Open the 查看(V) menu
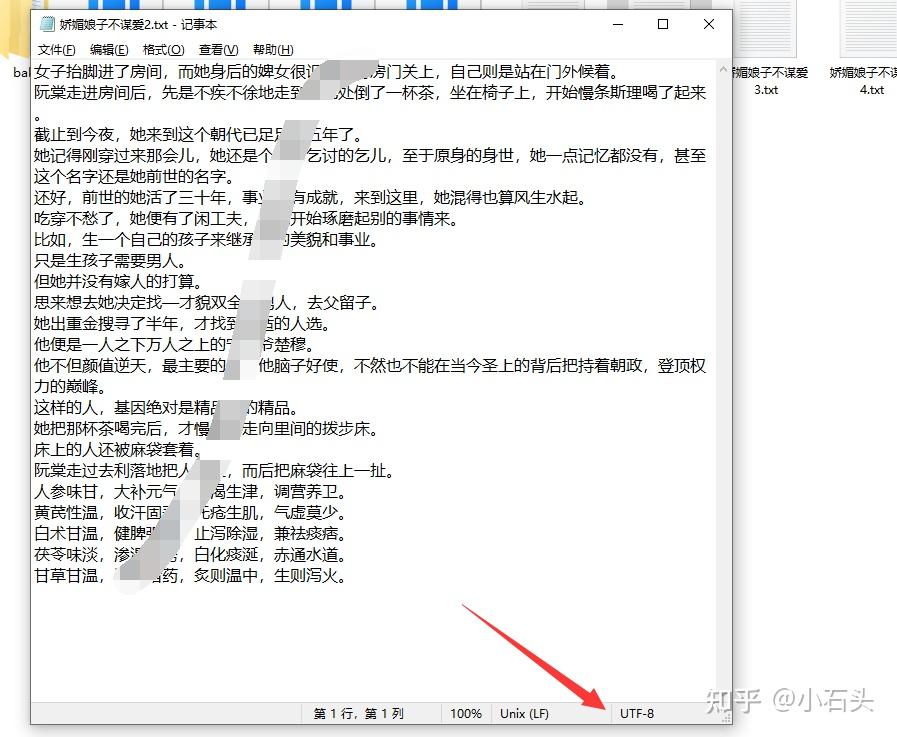Screen dimensions: 897x737 pos(218,50)
